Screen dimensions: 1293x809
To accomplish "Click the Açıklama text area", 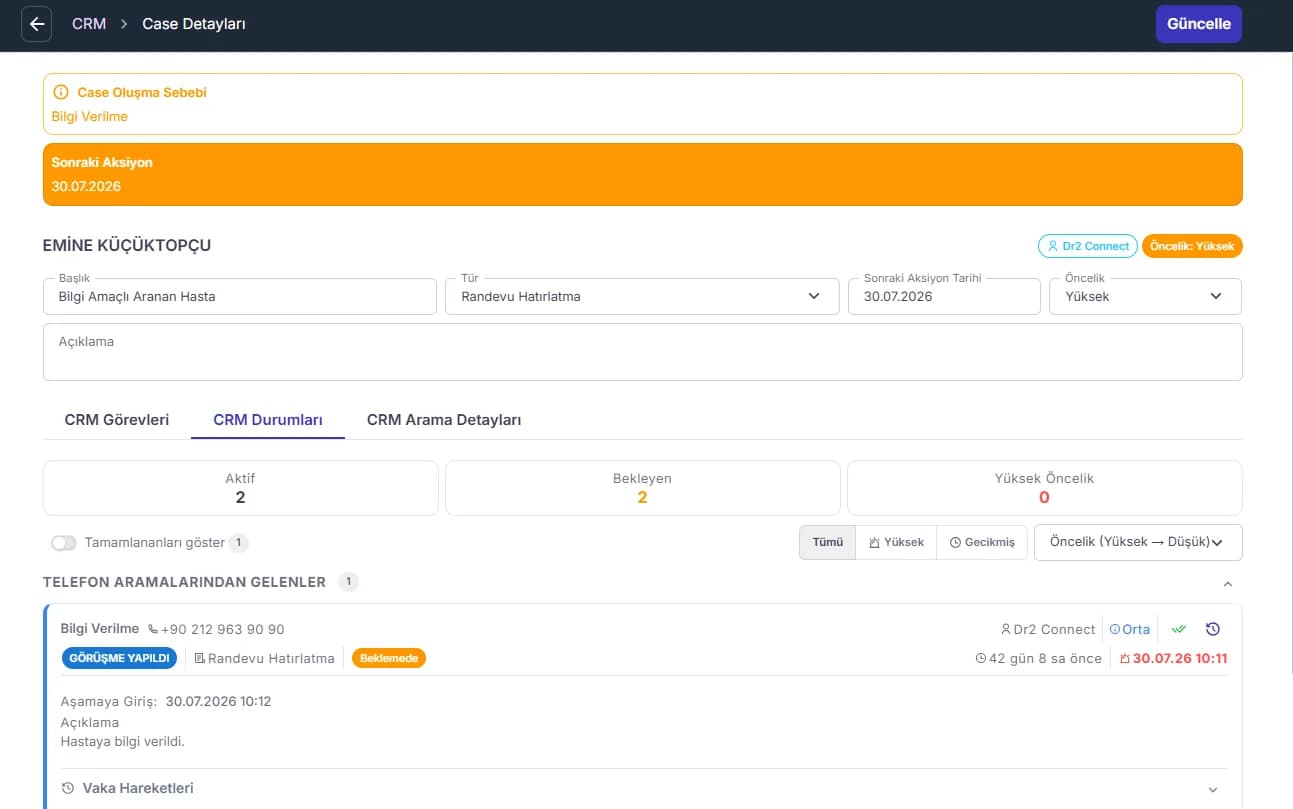I will tap(643, 352).
